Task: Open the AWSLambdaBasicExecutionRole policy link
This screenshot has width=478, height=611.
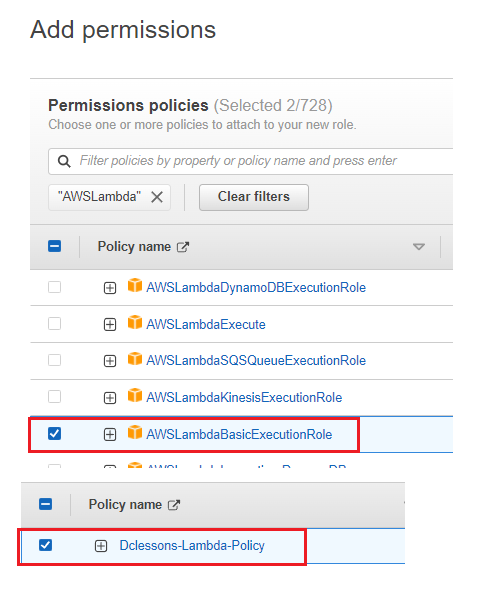Action: [239, 434]
